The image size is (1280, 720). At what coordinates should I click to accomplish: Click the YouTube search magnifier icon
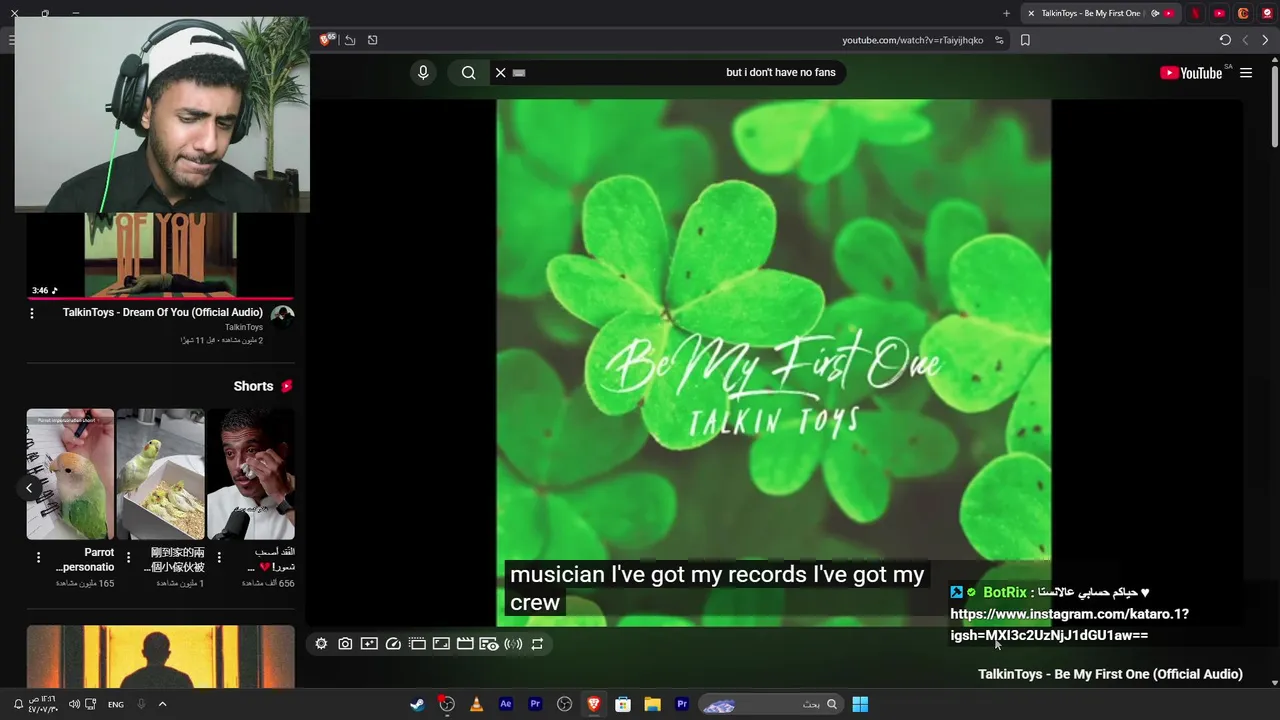(x=468, y=72)
